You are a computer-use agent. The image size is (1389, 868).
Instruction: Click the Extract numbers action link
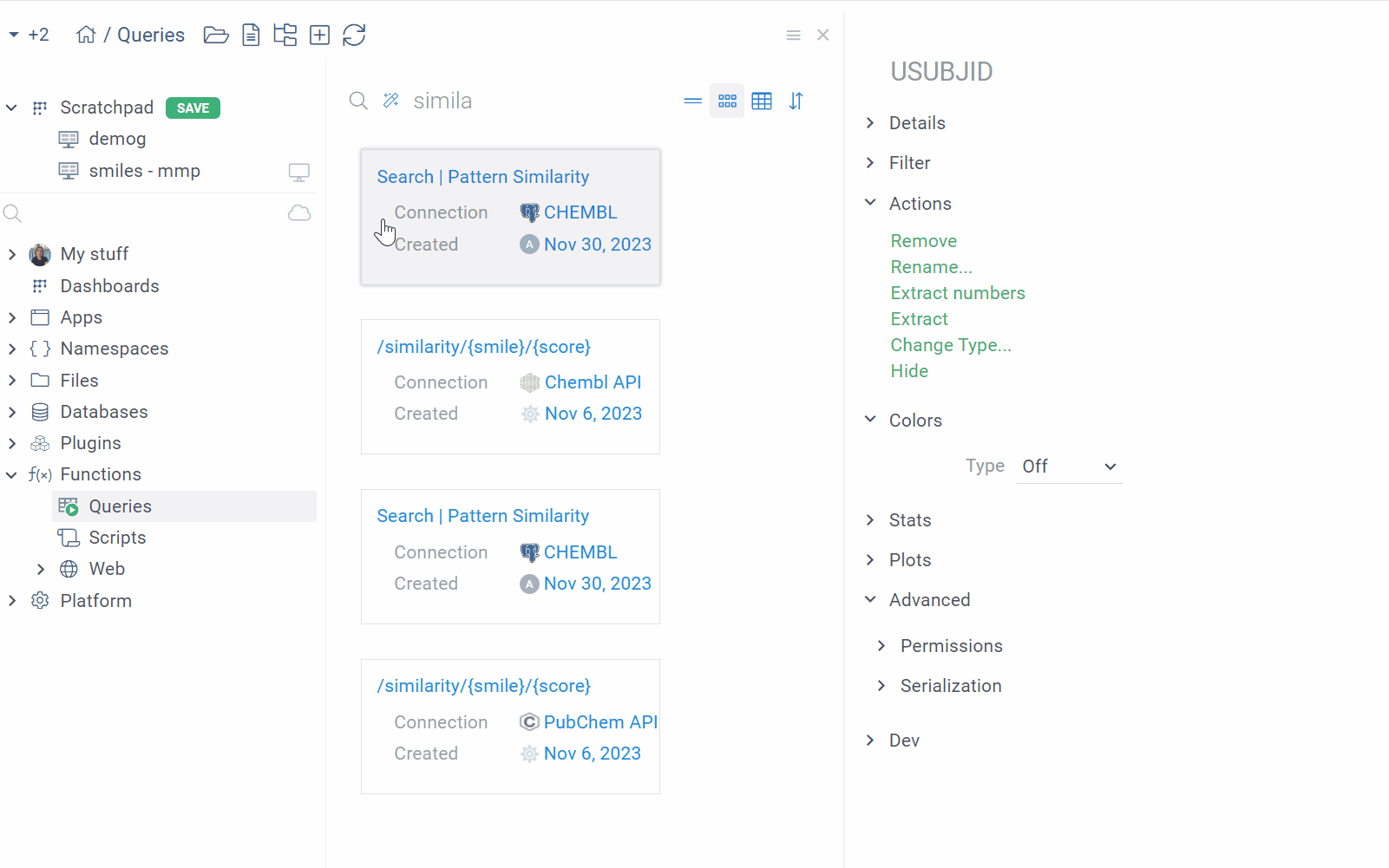point(958,293)
